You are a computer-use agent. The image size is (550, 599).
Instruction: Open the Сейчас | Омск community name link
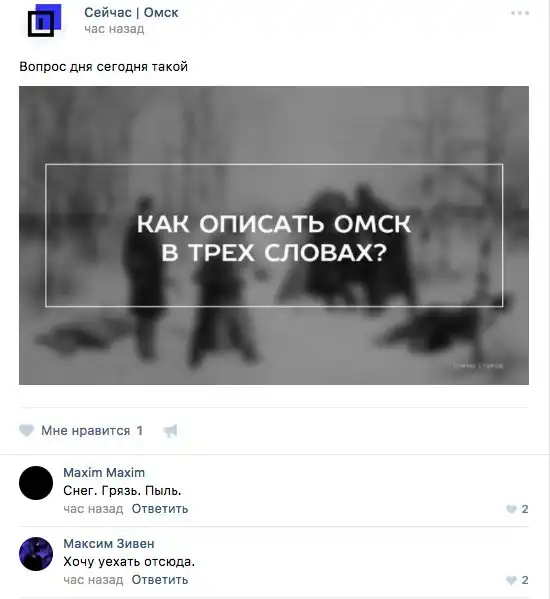[x=131, y=13]
